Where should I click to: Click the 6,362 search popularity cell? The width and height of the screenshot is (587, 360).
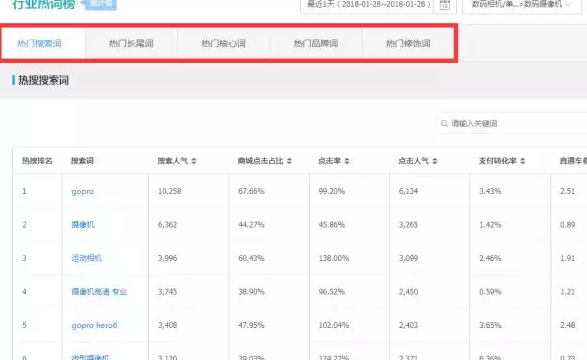tap(167, 225)
